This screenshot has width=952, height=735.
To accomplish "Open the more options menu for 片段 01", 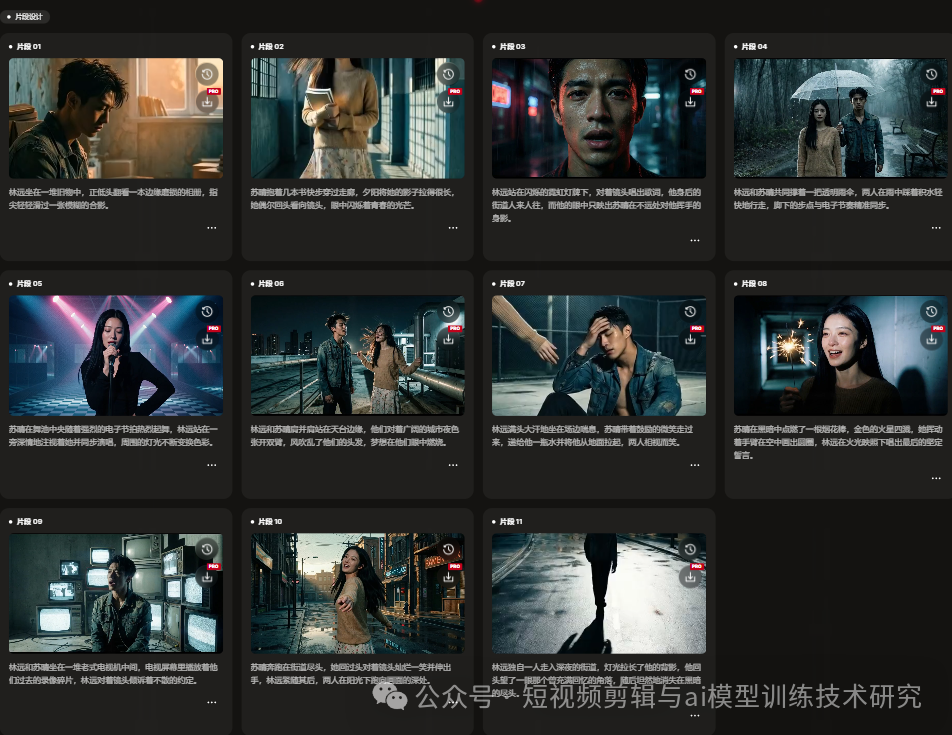I will click(211, 228).
